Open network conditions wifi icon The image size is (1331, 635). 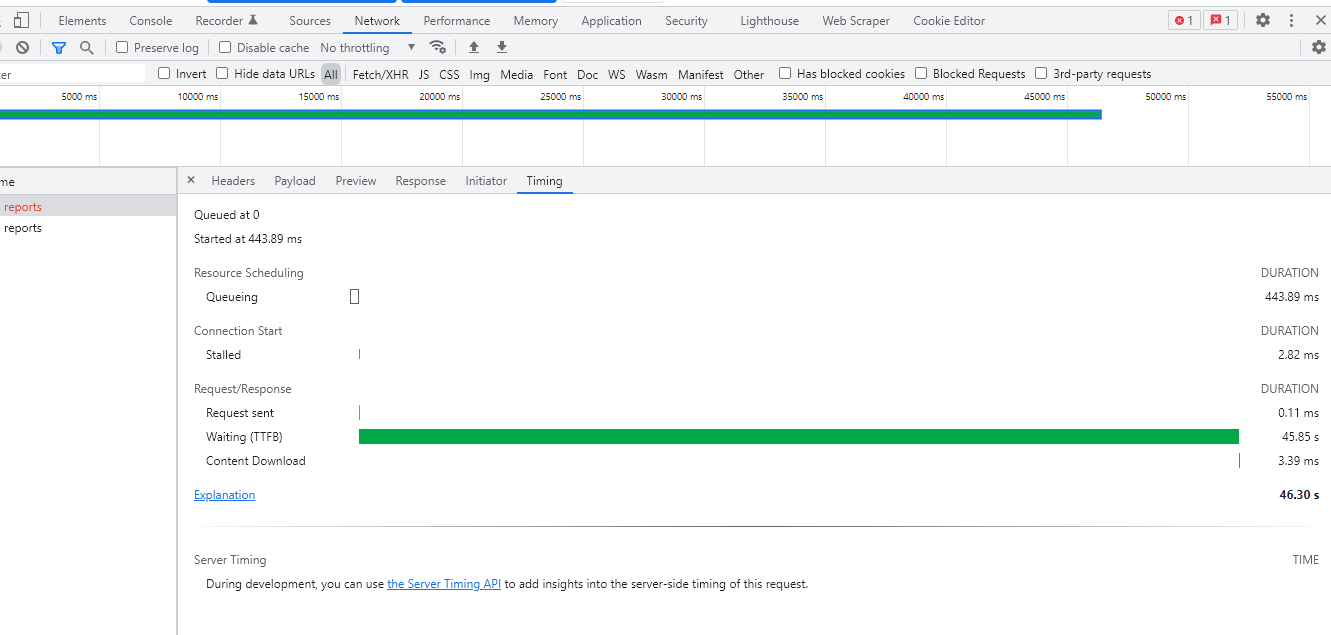tap(437, 47)
